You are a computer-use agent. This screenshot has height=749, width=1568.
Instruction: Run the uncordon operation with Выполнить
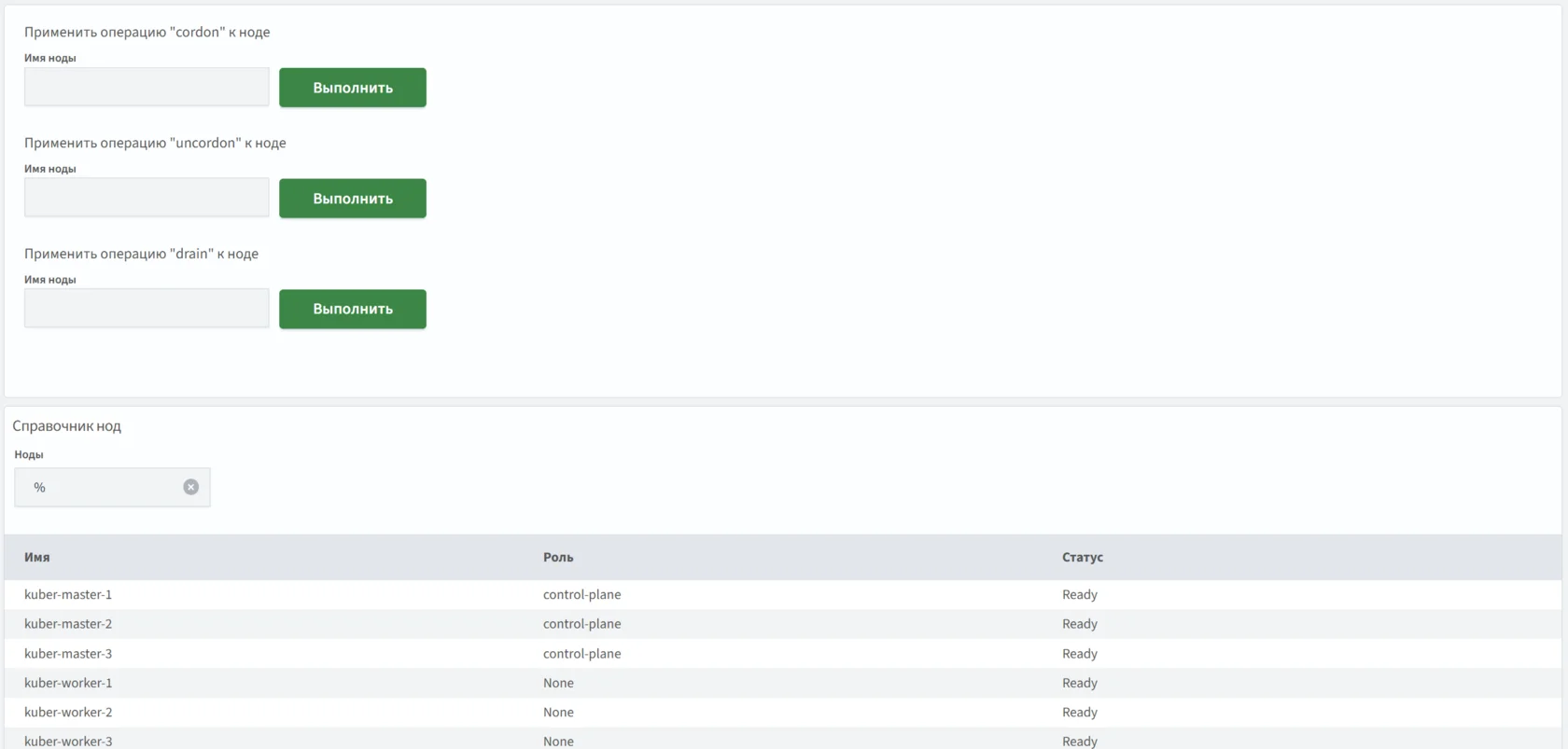(352, 198)
